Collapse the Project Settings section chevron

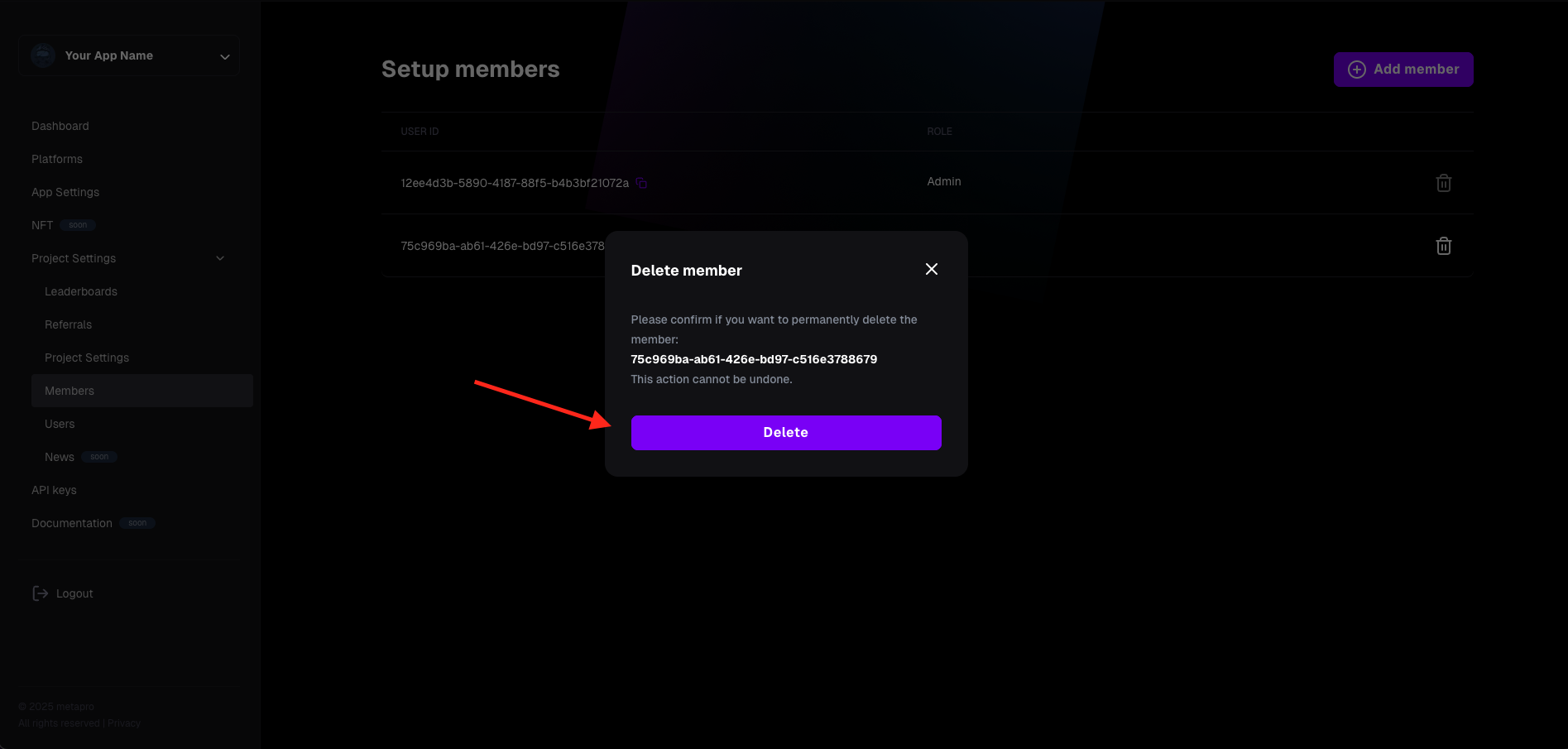(x=220, y=258)
